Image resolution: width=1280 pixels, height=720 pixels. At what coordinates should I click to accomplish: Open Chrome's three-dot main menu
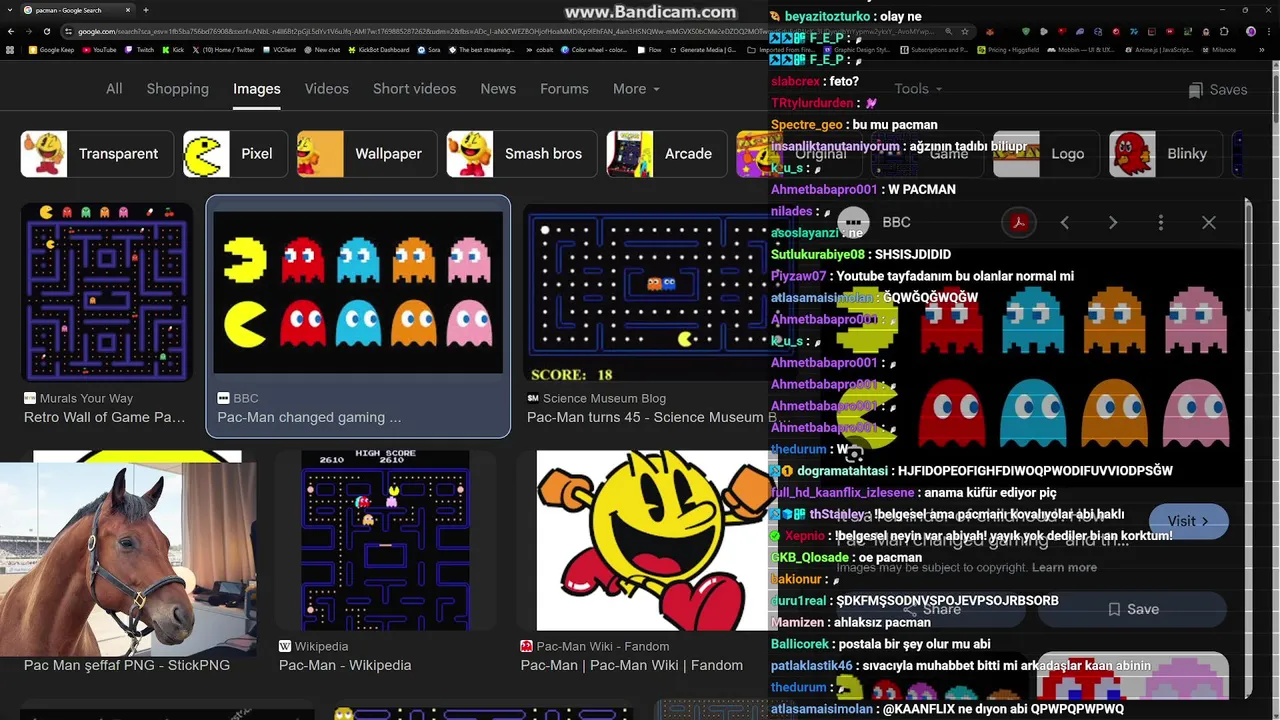coord(1269,31)
